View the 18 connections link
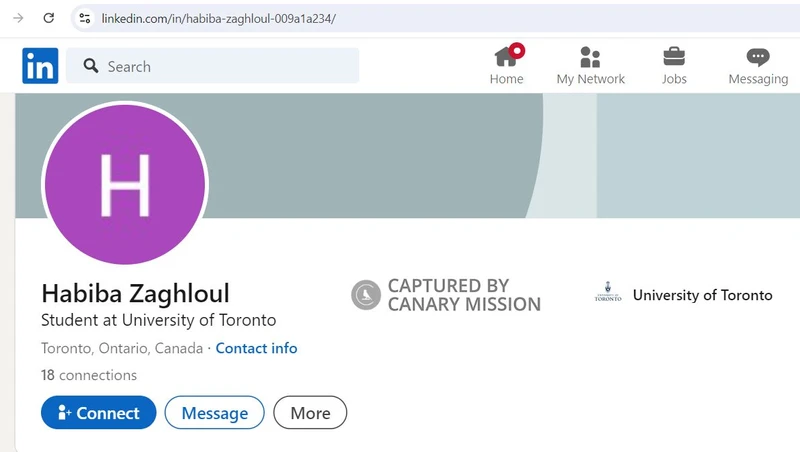The width and height of the screenshot is (800, 452). [x=89, y=375]
